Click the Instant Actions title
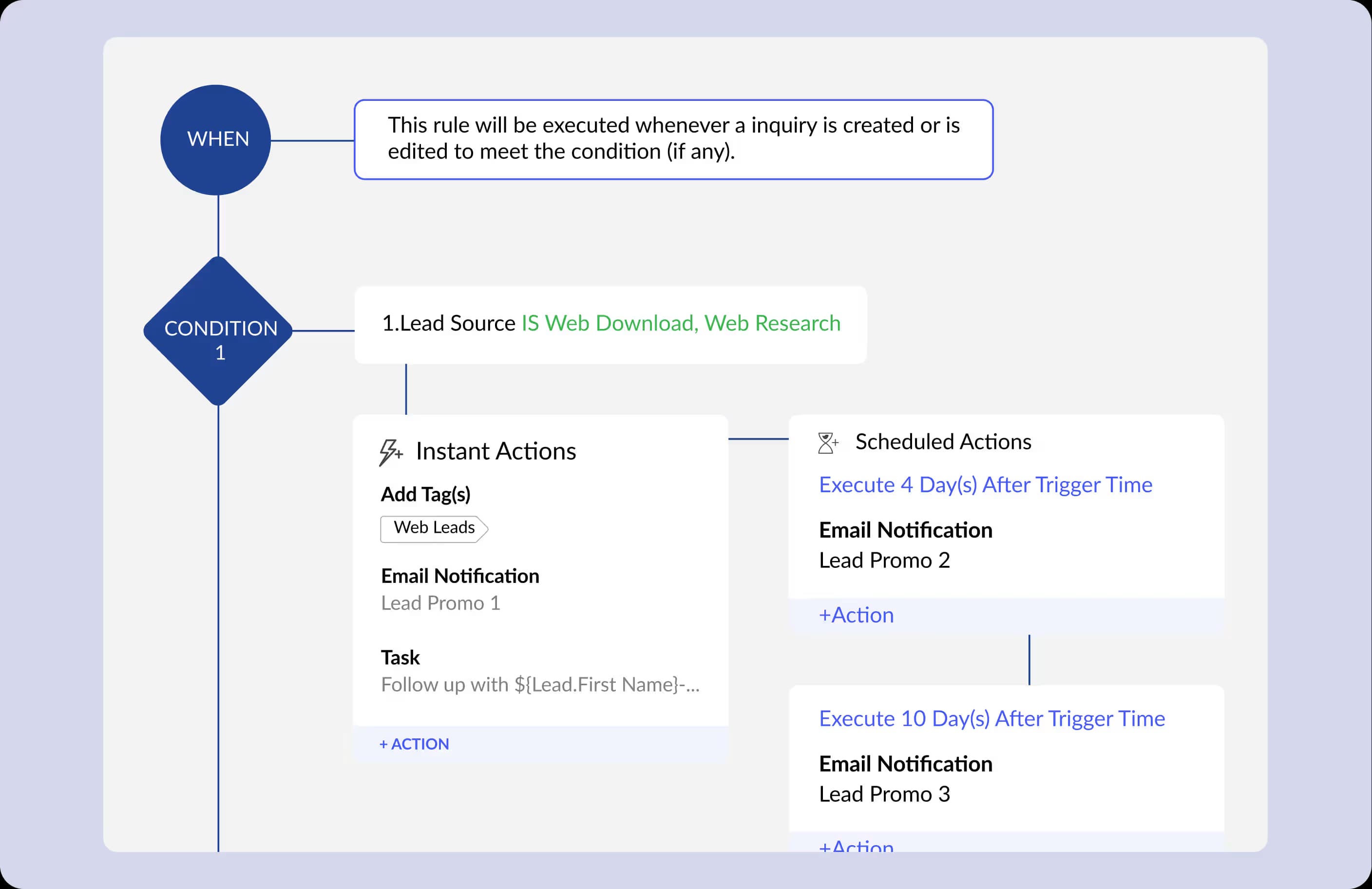Screen dimensions: 1372x889 pyautogui.click(x=496, y=451)
